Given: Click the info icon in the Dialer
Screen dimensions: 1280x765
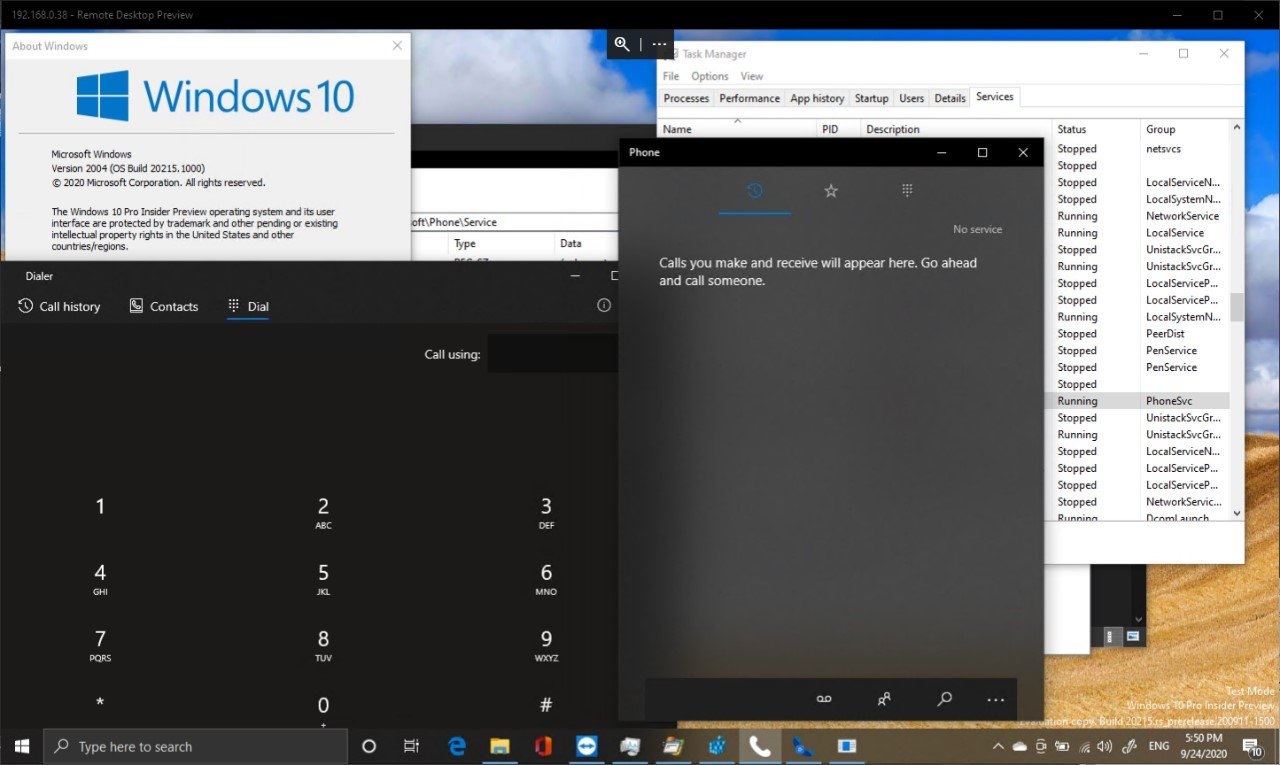Looking at the screenshot, I should click(x=604, y=305).
